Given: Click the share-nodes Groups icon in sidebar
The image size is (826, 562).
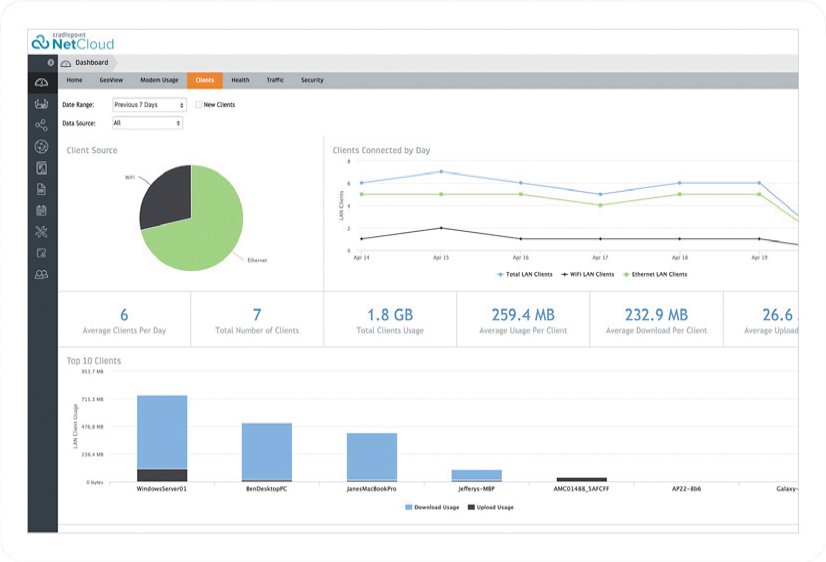Looking at the screenshot, I should click(x=41, y=125).
